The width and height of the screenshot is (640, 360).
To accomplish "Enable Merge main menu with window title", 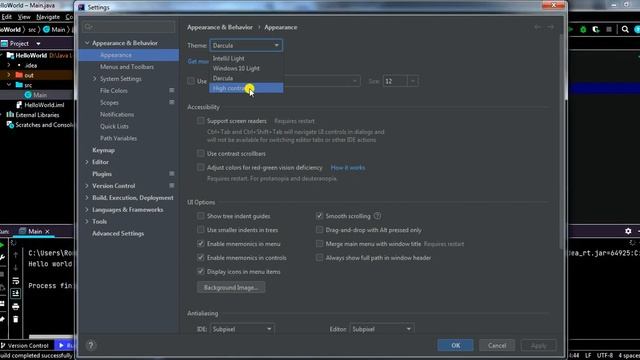I will 319,244.
